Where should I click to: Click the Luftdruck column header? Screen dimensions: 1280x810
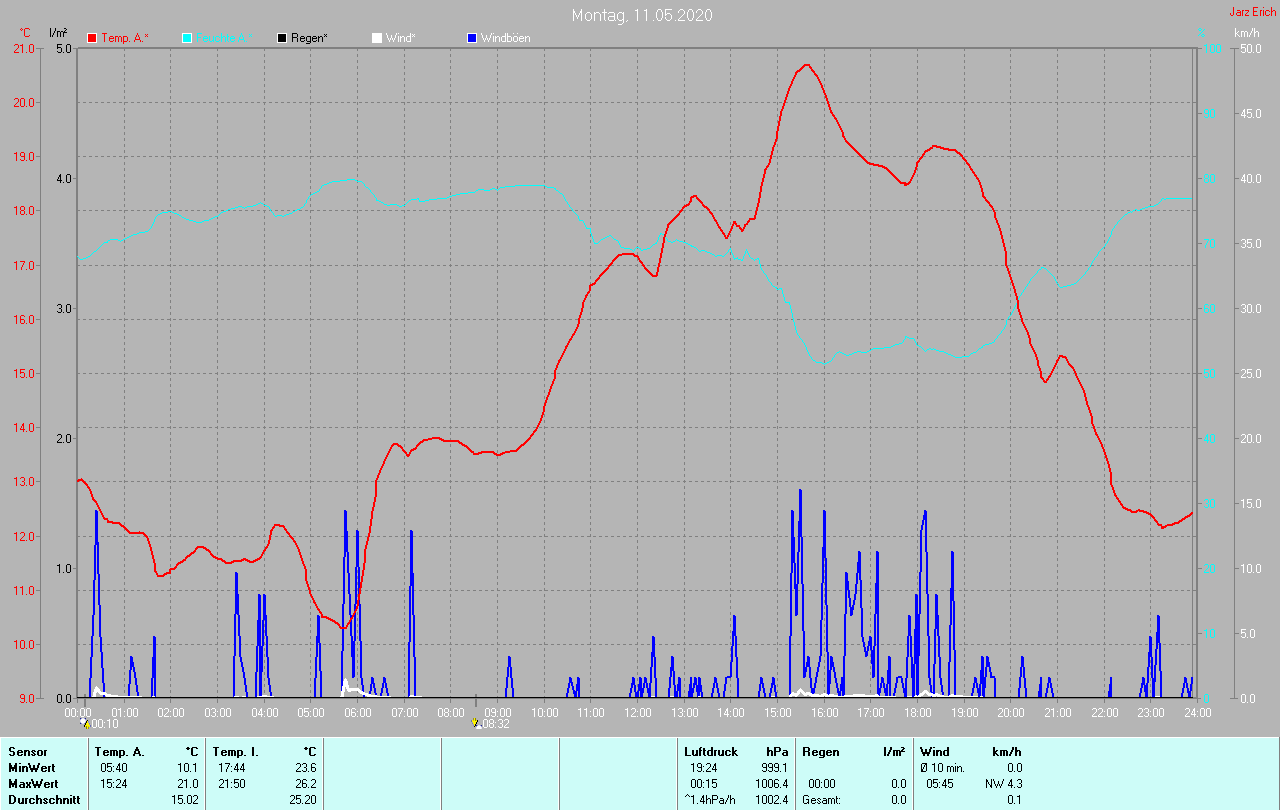tap(711, 751)
